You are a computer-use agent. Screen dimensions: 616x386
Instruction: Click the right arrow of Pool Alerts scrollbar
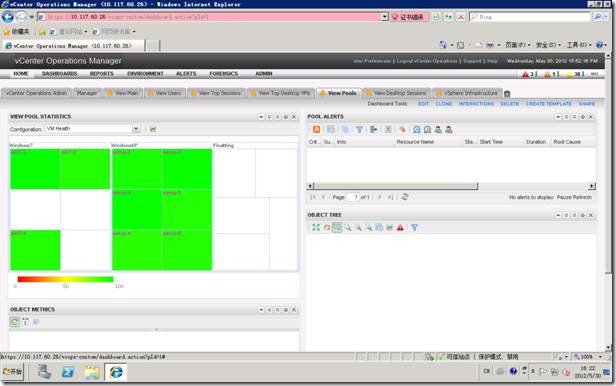tap(592, 186)
